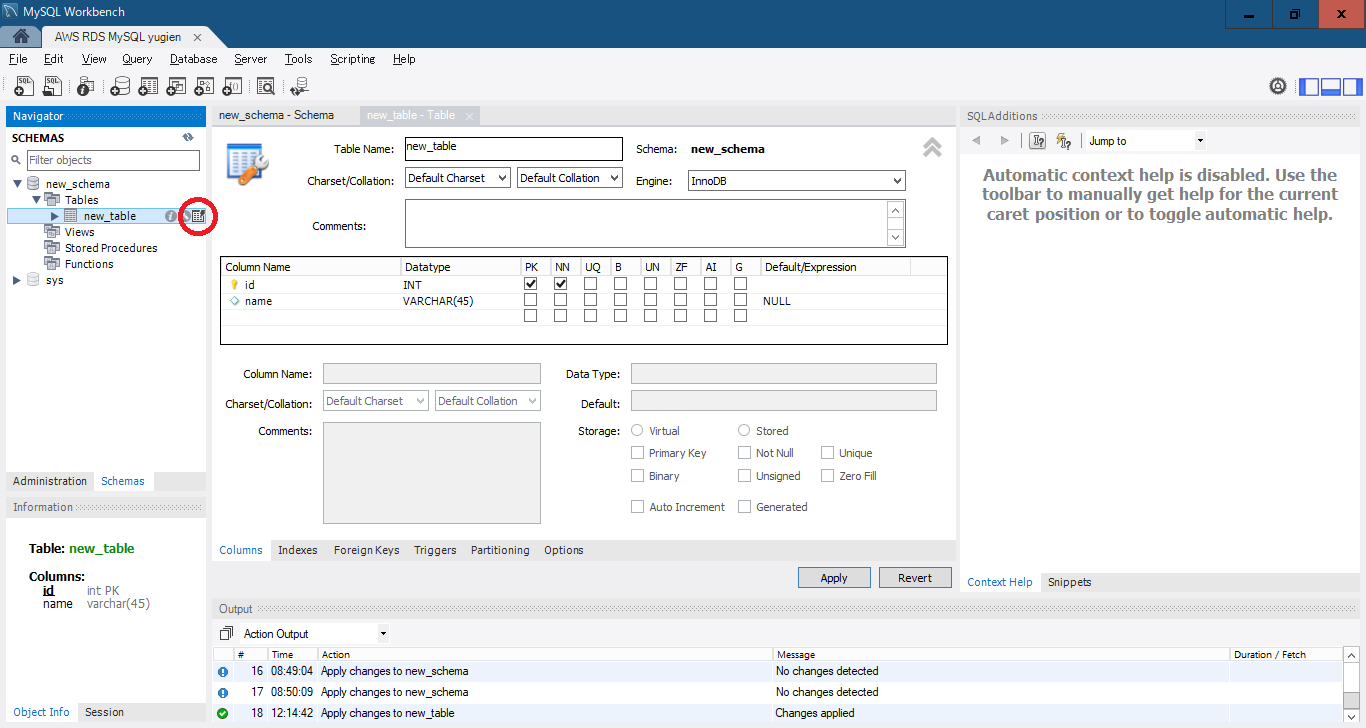Screen dimensions: 1366x728
Task: Toggle left sidebar panel visibility icon
Action: click(1309, 86)
